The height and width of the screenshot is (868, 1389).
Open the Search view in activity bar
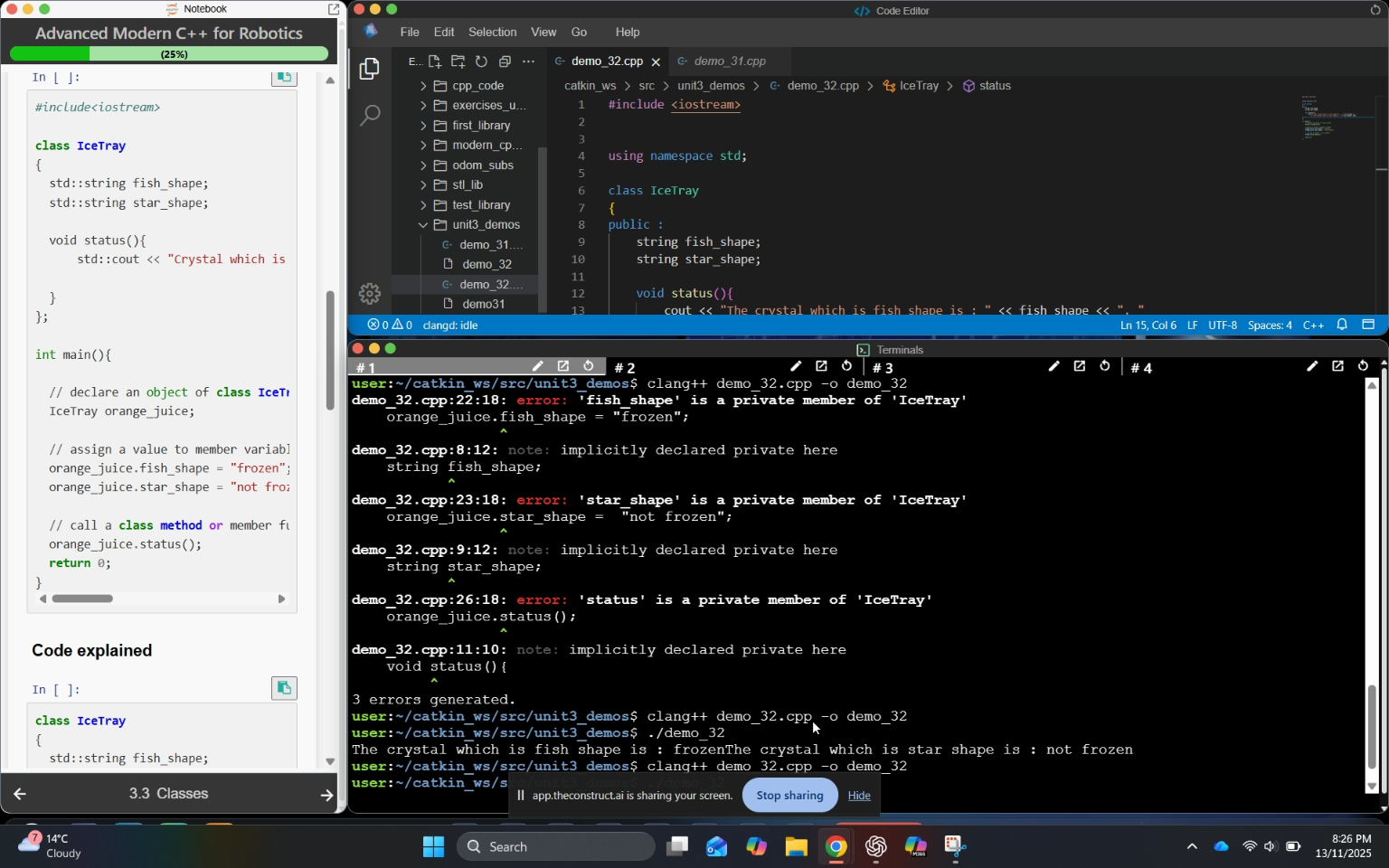[370, 115]
